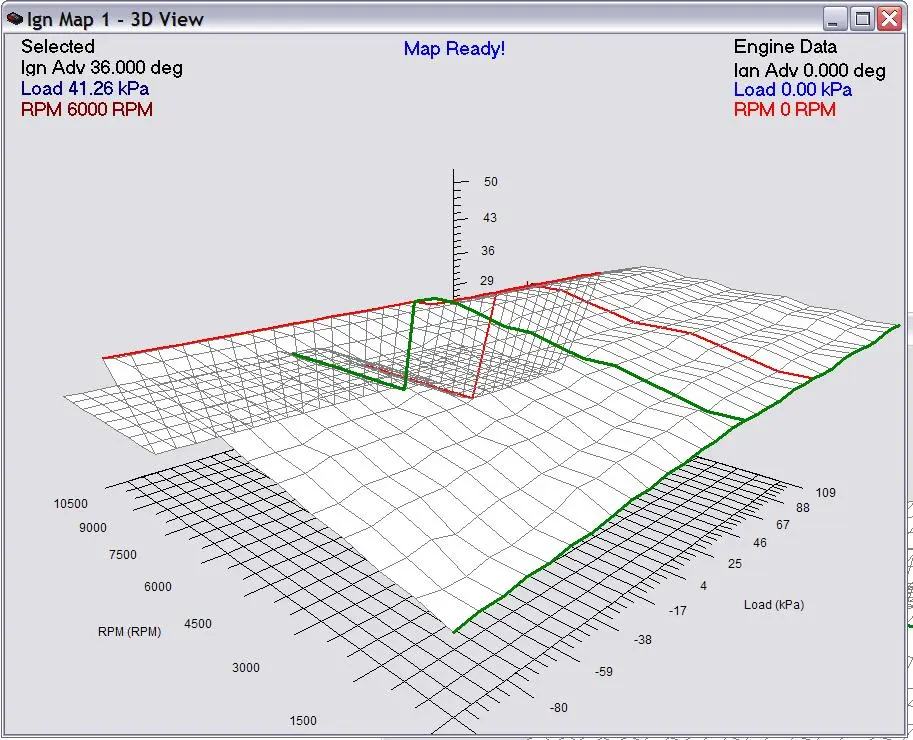913x740 pixels.
Task: Click the Engine Data Ign Adv 0.000 deg readout
Action: pyautogui.click(x=809, y=70)
